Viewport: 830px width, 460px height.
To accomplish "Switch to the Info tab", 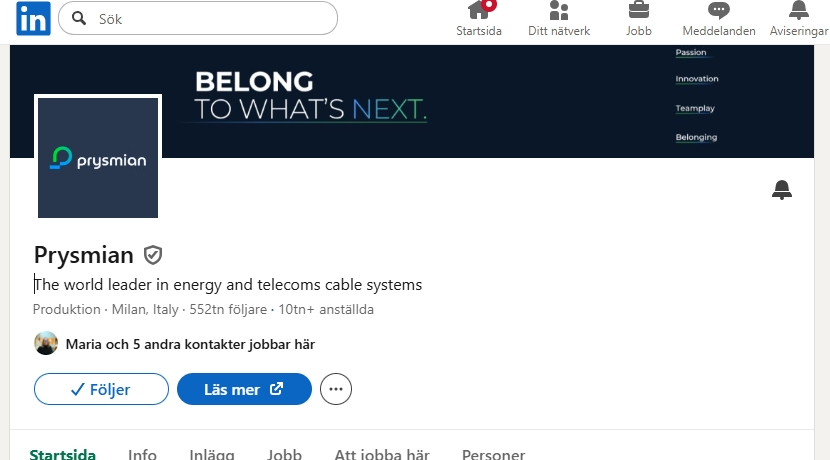I will click(142, 454).
